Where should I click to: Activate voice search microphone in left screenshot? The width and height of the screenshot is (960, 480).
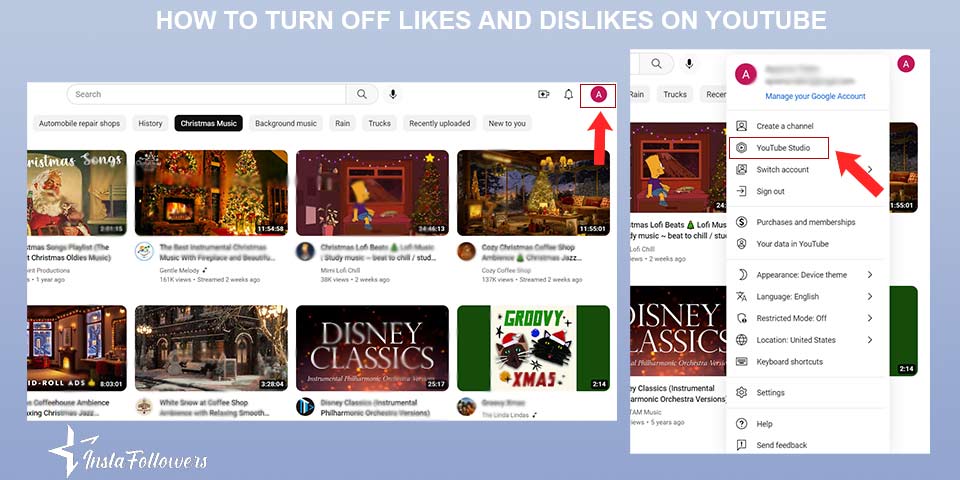click(393, 94)
